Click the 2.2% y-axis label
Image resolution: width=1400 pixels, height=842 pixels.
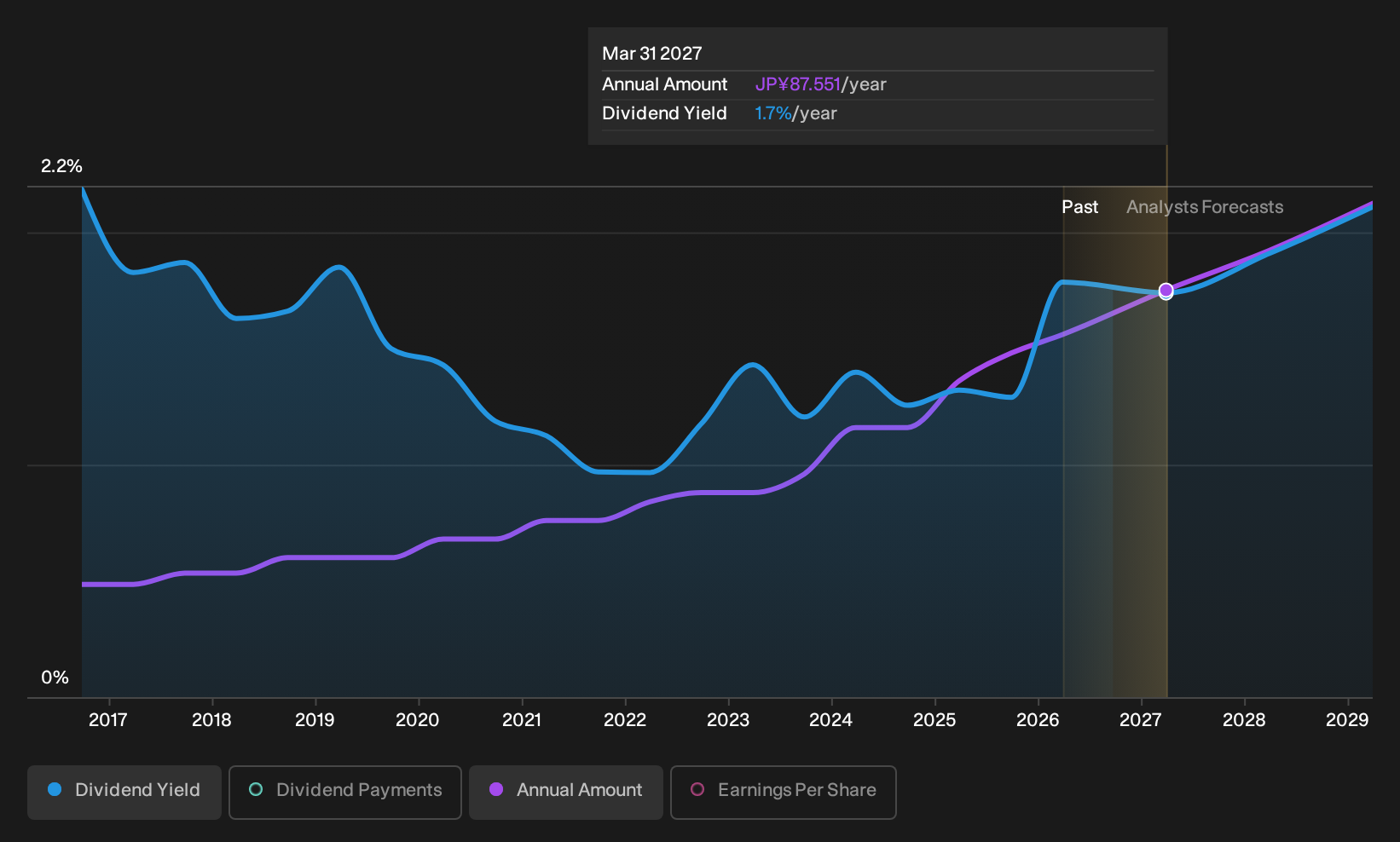(61, 166)
